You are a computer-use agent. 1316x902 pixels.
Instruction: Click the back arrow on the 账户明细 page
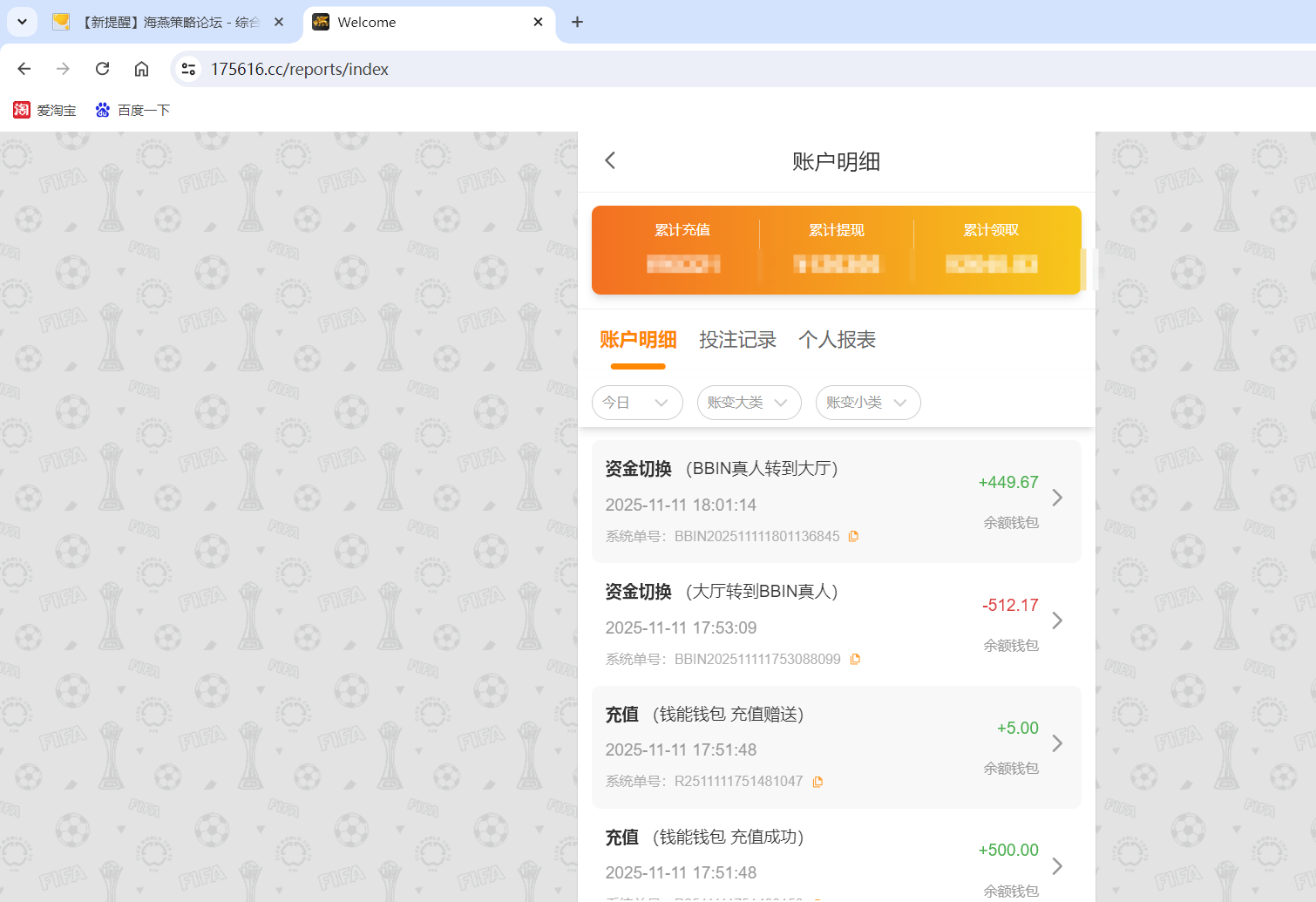(x=609, y=160)
